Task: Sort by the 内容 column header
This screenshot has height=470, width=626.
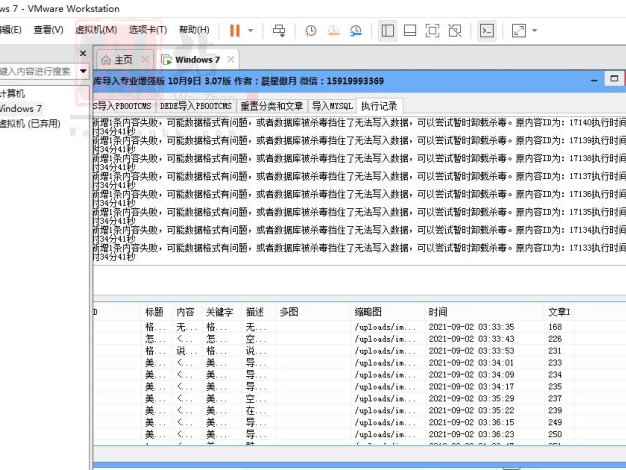Action: click(186, 312)
